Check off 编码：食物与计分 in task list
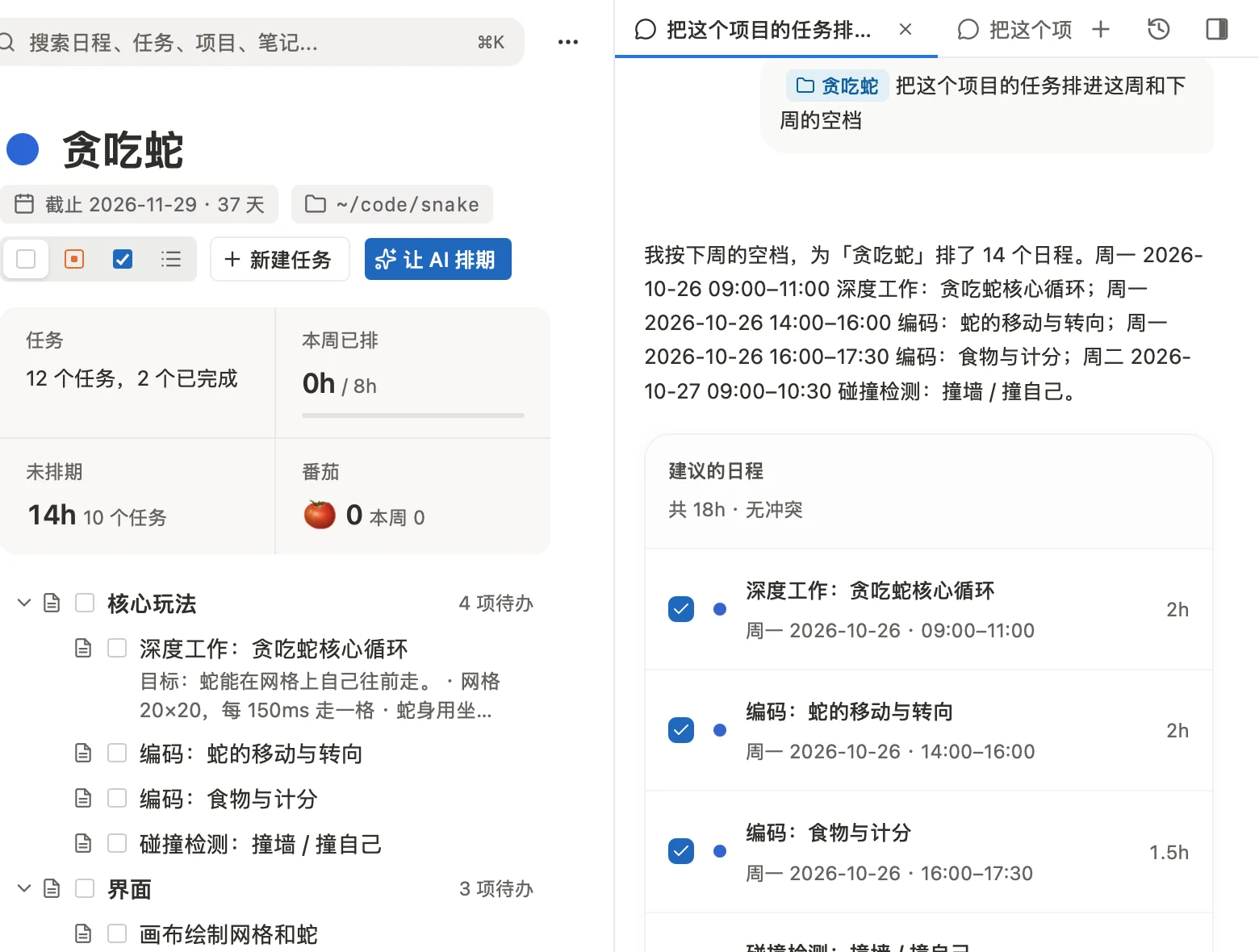The image size is (1259, 952). 117,798
